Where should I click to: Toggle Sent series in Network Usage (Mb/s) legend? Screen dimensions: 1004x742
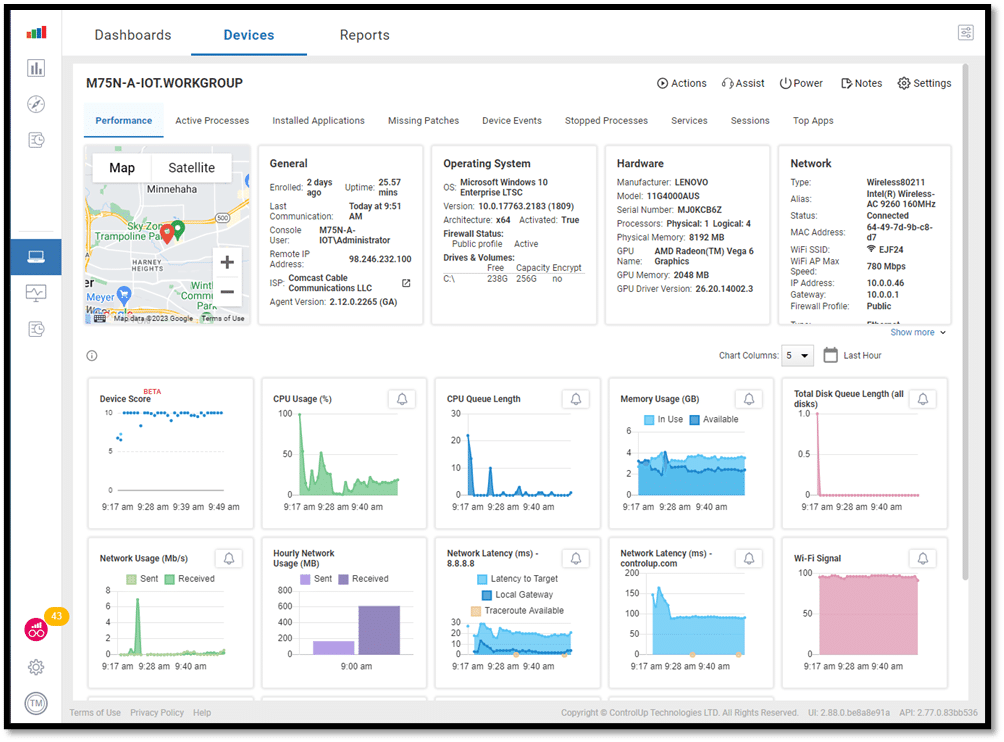142,579
